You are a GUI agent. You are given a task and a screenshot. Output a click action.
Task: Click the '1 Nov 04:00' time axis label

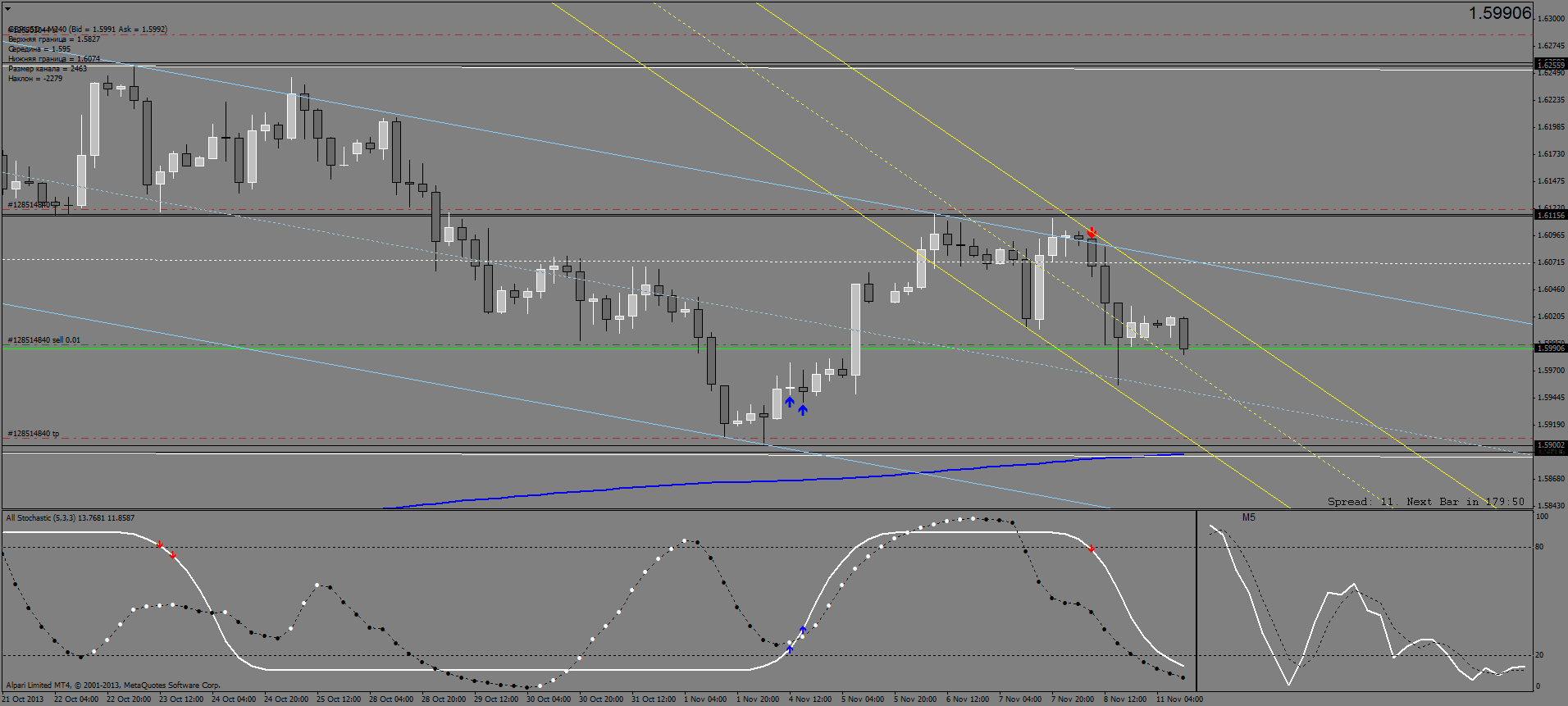[x=705, y=699]
